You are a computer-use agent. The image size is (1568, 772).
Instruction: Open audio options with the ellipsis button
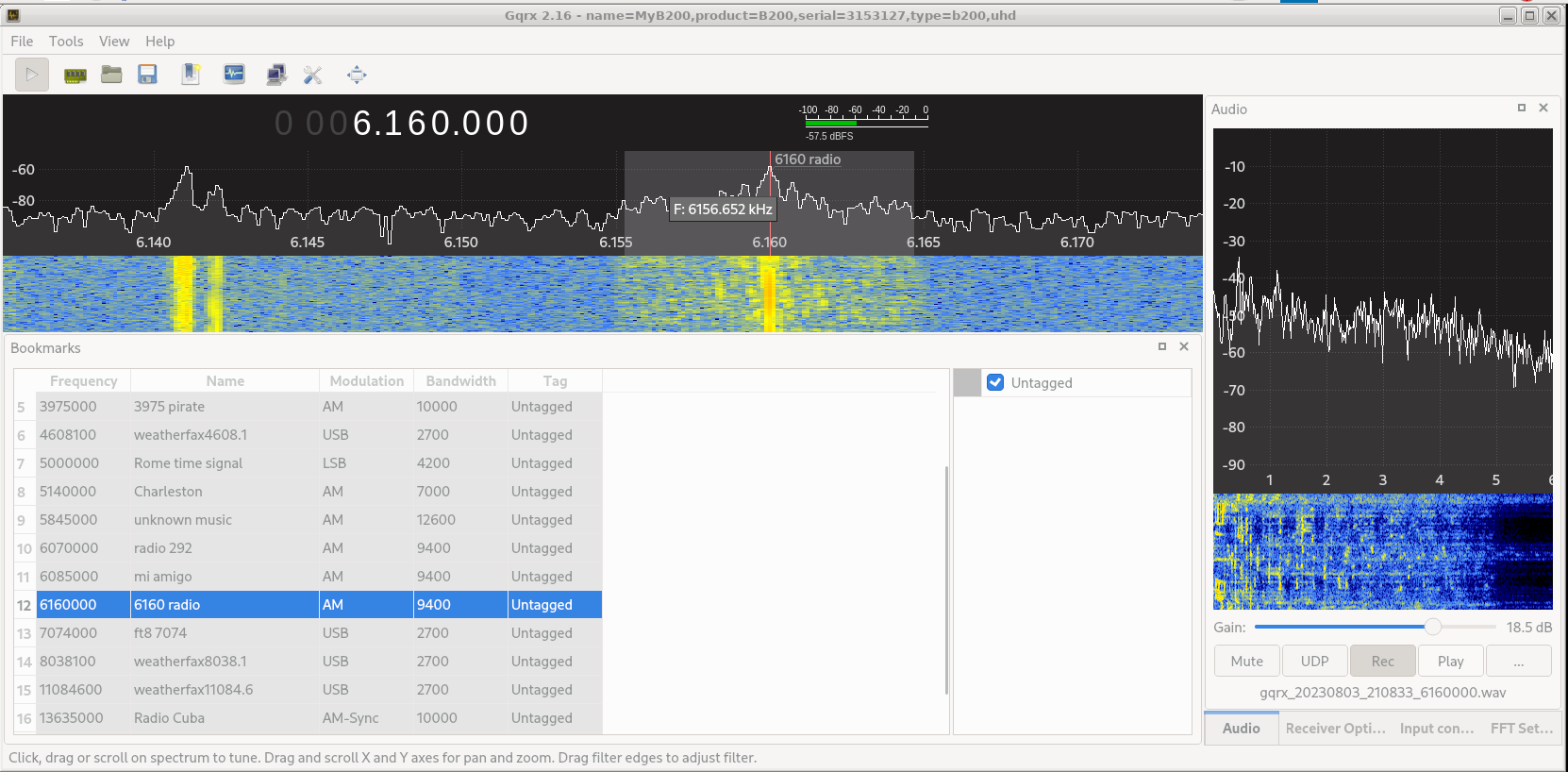tap(1518, 662)
